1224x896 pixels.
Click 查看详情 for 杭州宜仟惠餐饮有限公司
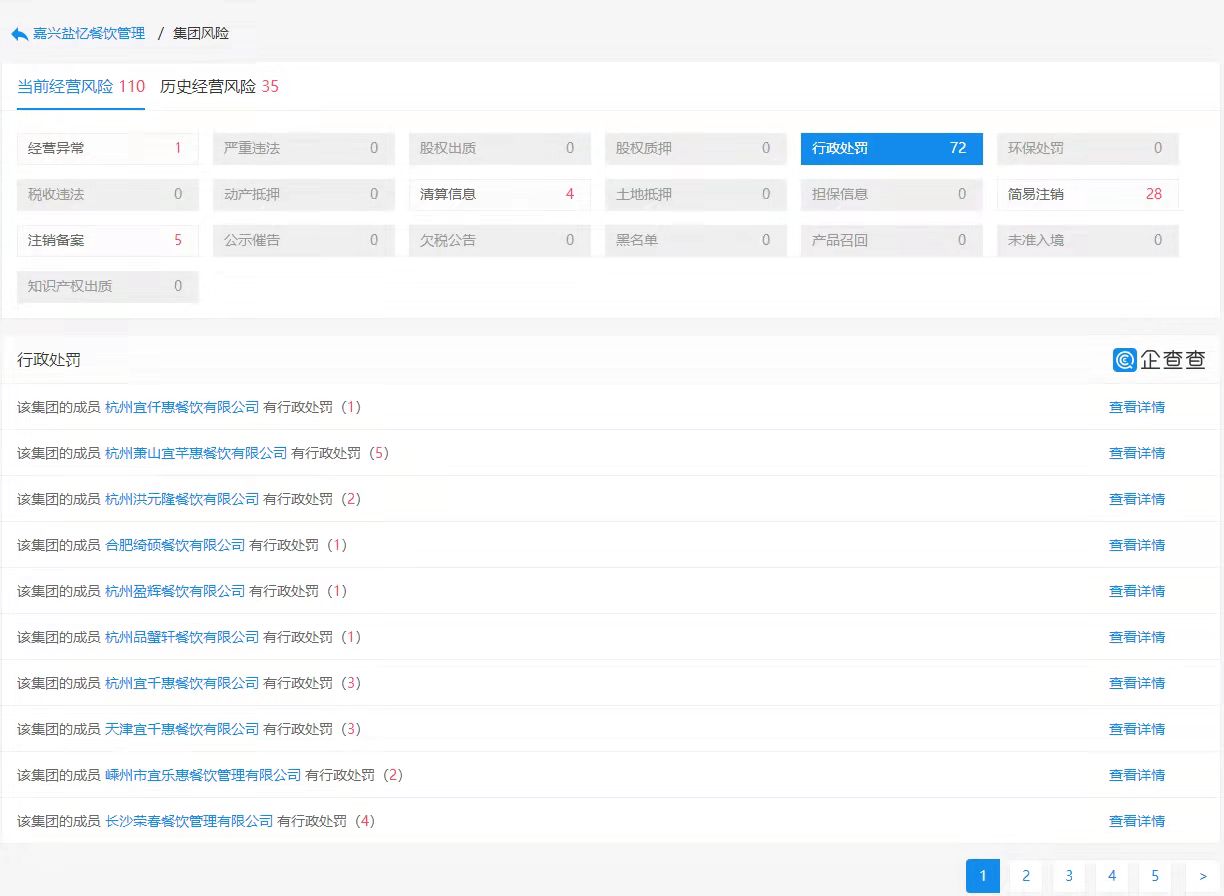[1137, 408]
